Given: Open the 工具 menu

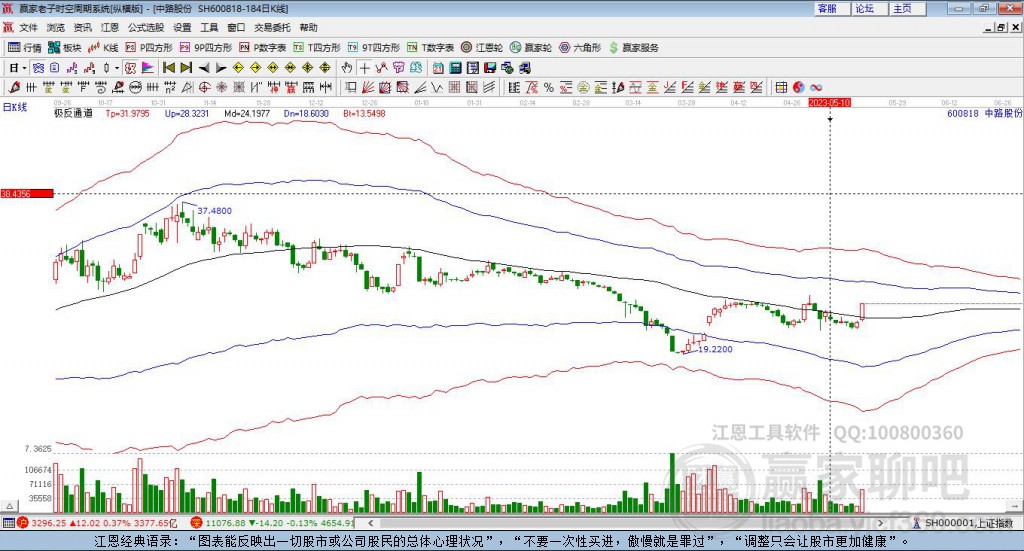Looking at the screenshot, I should point(209,27).
